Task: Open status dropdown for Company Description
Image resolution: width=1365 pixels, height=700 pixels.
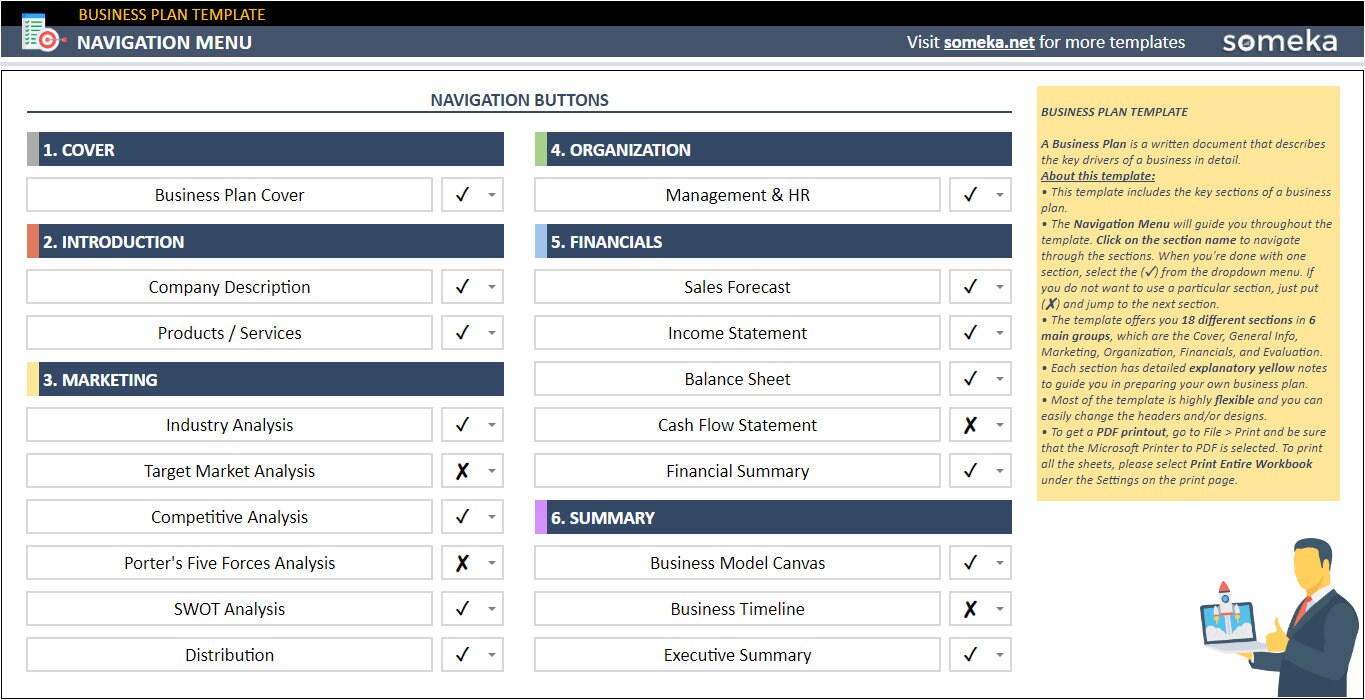Action: (x=491, y=288)
